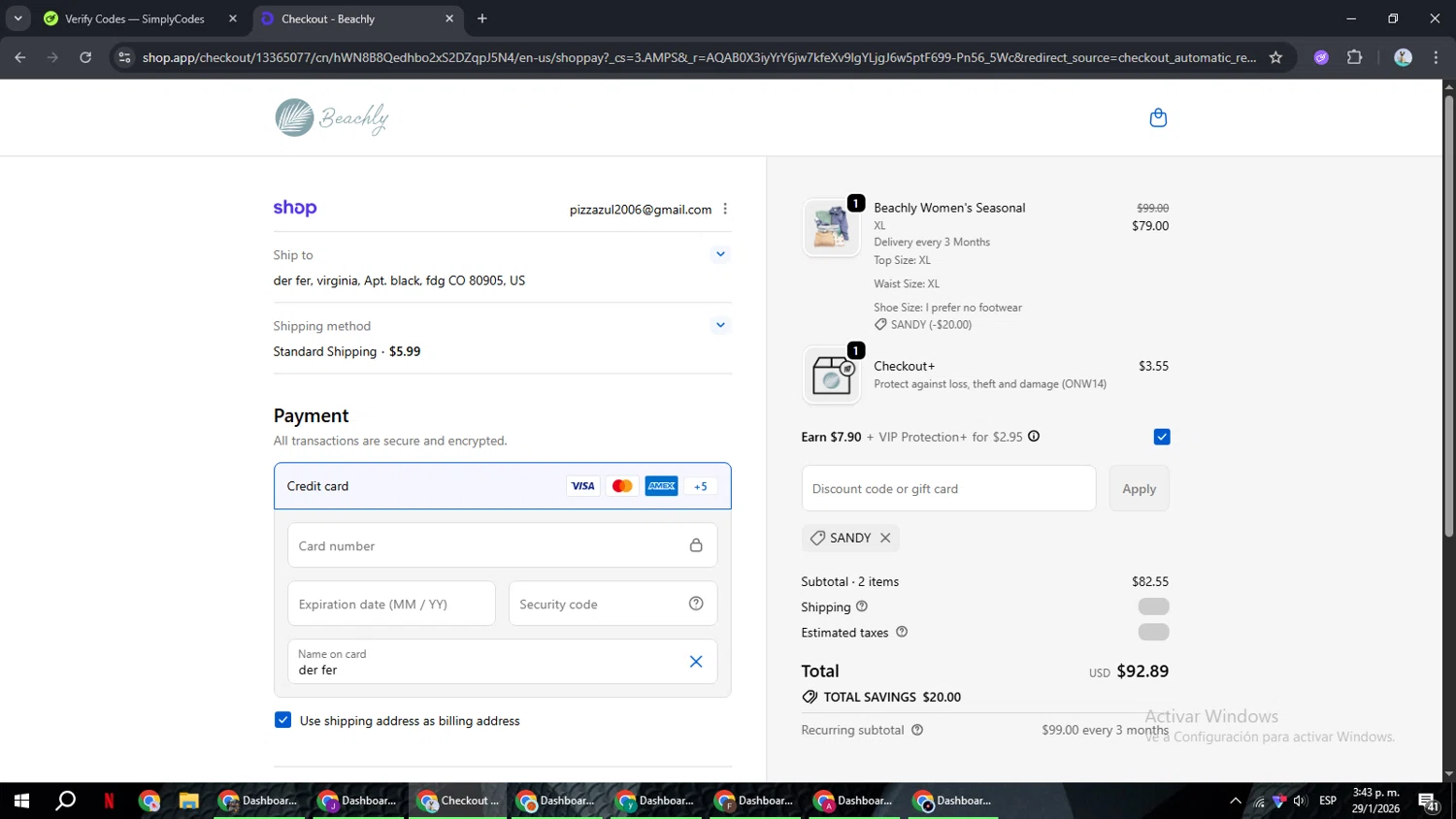Click the Checkout+ product thumbnail
The image size is (1456, 819).
[831, 375]
